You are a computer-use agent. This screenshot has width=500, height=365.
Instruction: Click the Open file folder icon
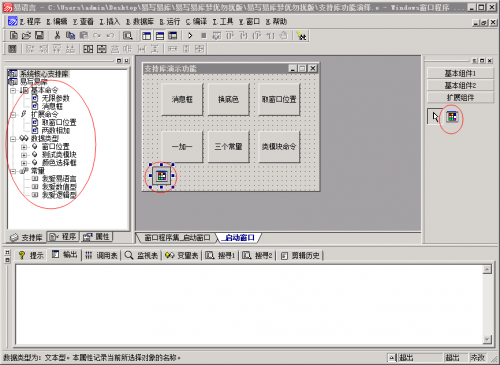(26, 35)
